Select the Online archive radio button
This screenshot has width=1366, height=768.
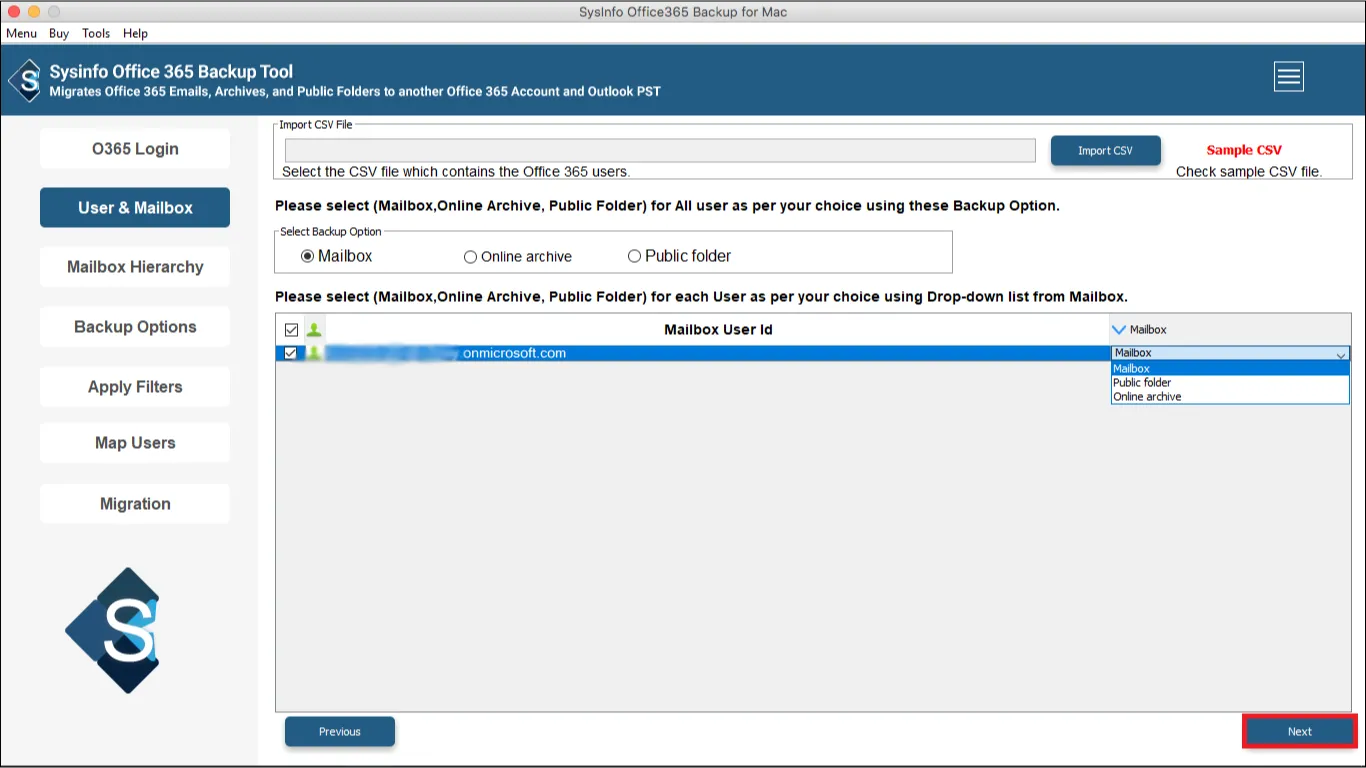[x=470, y=257]
